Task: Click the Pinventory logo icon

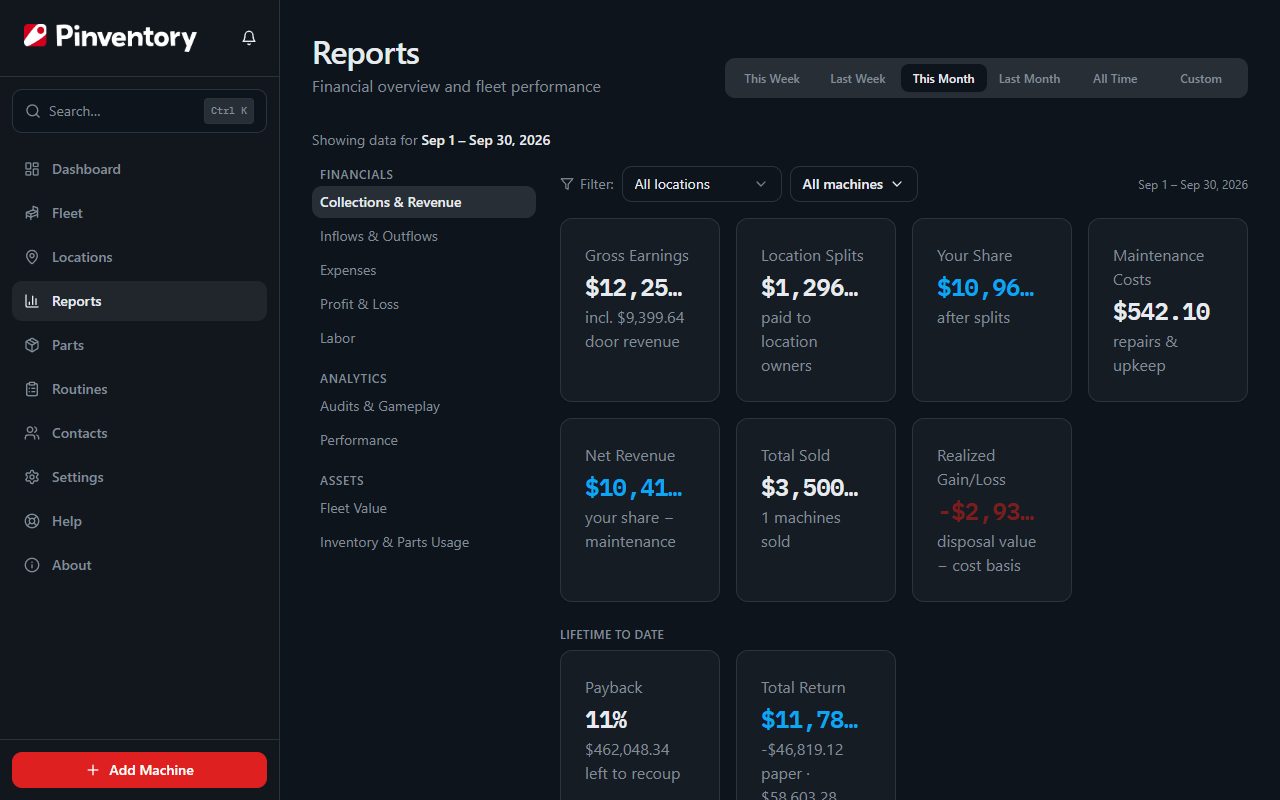Action: (x=35, y=37)
